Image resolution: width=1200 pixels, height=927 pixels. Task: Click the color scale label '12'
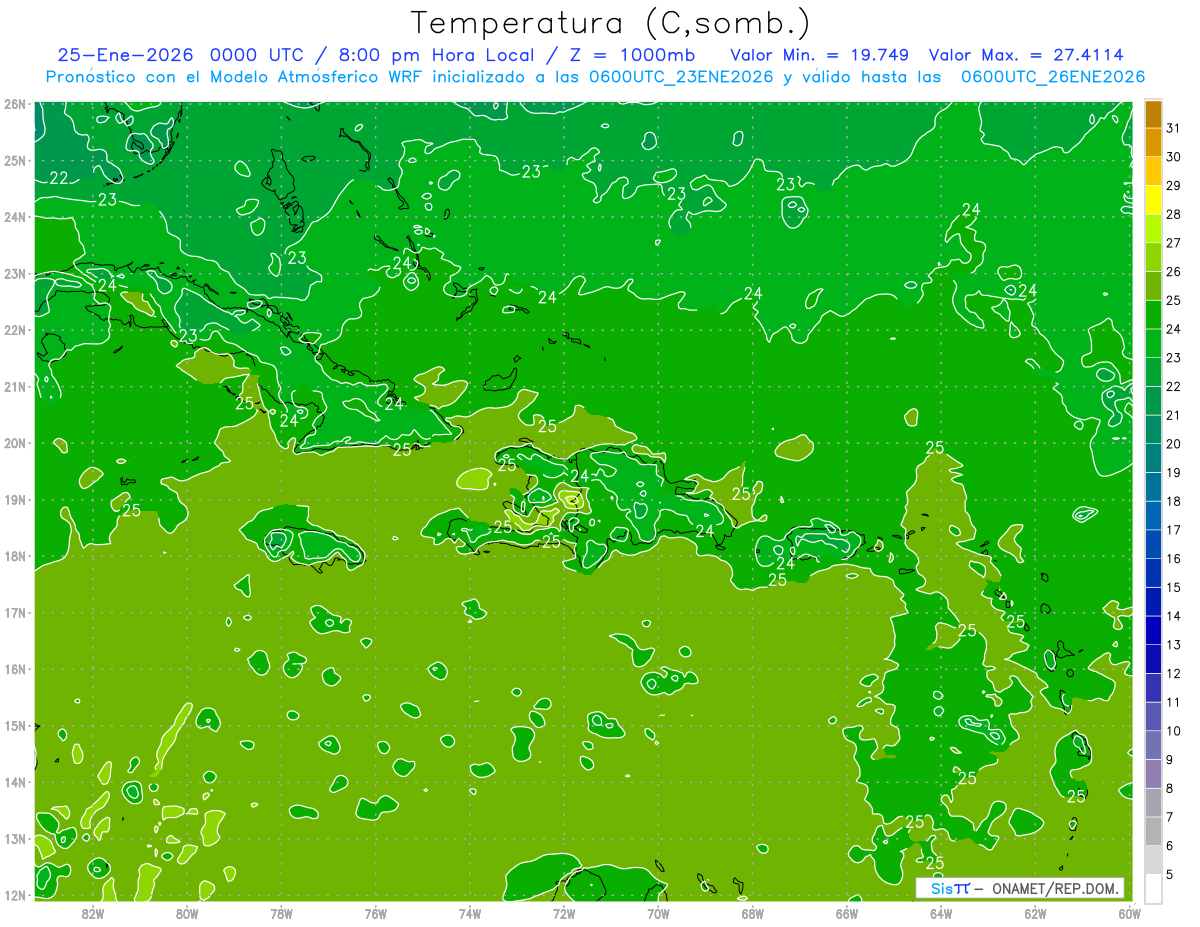(x=1173, y=673)
